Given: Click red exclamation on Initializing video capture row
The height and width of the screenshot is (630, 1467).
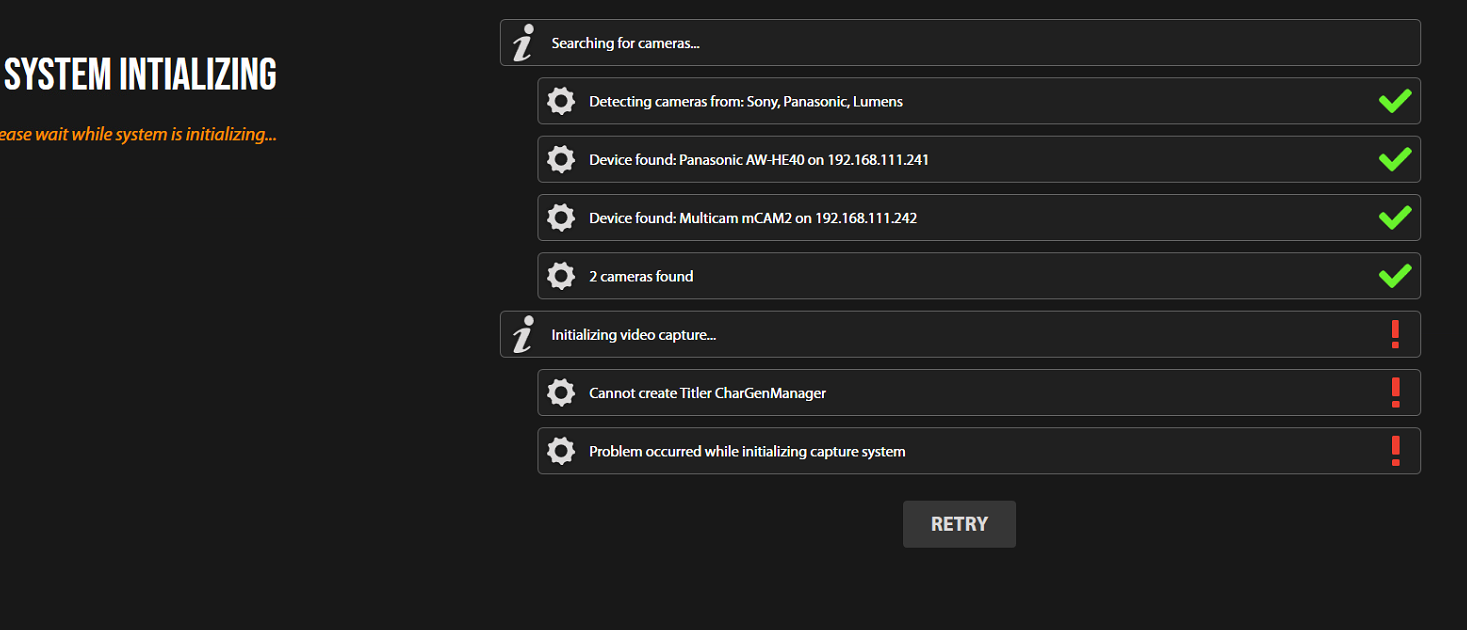Looking at the screenshot, I should 1395,334.
